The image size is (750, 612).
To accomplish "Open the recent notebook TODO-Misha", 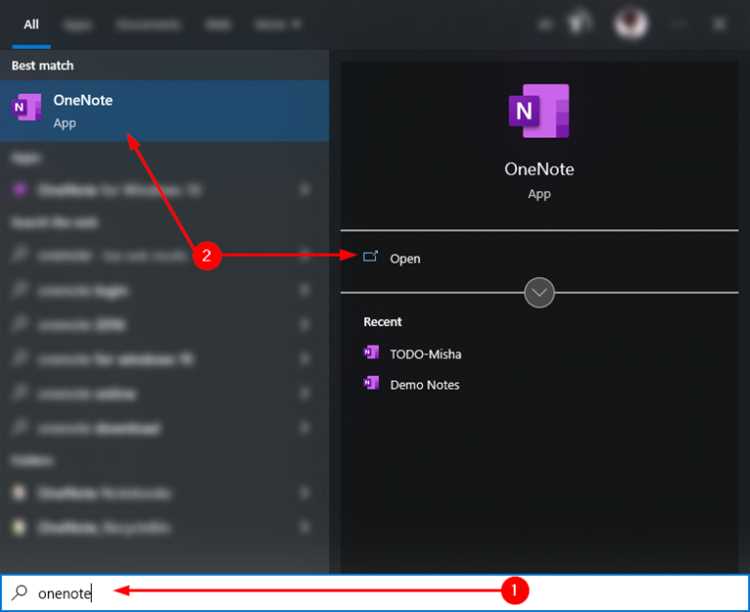I will [425, 354].
